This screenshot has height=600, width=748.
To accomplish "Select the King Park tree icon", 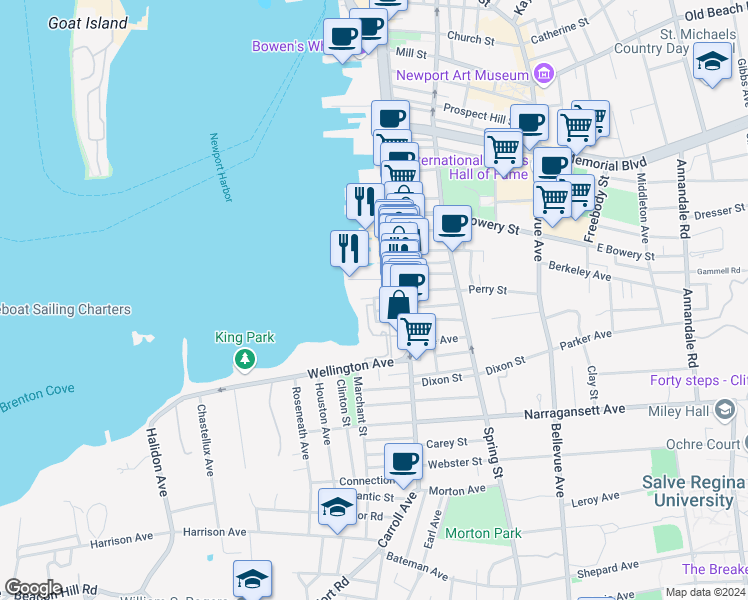I will point(243,358).
